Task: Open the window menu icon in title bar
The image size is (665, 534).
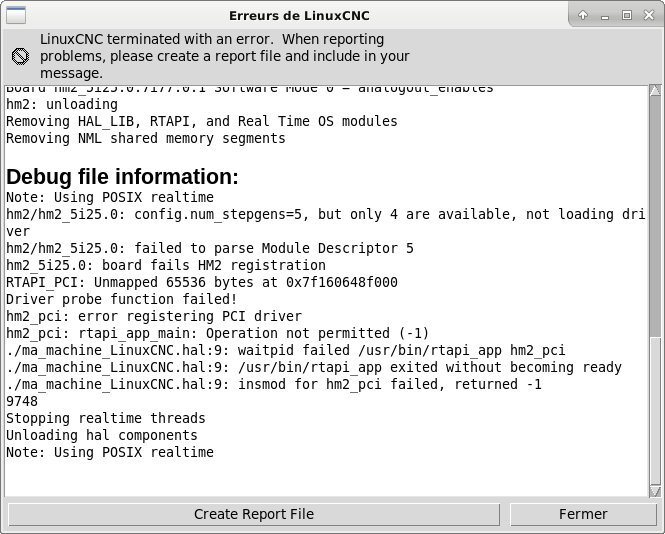Action: coord(16,16)
